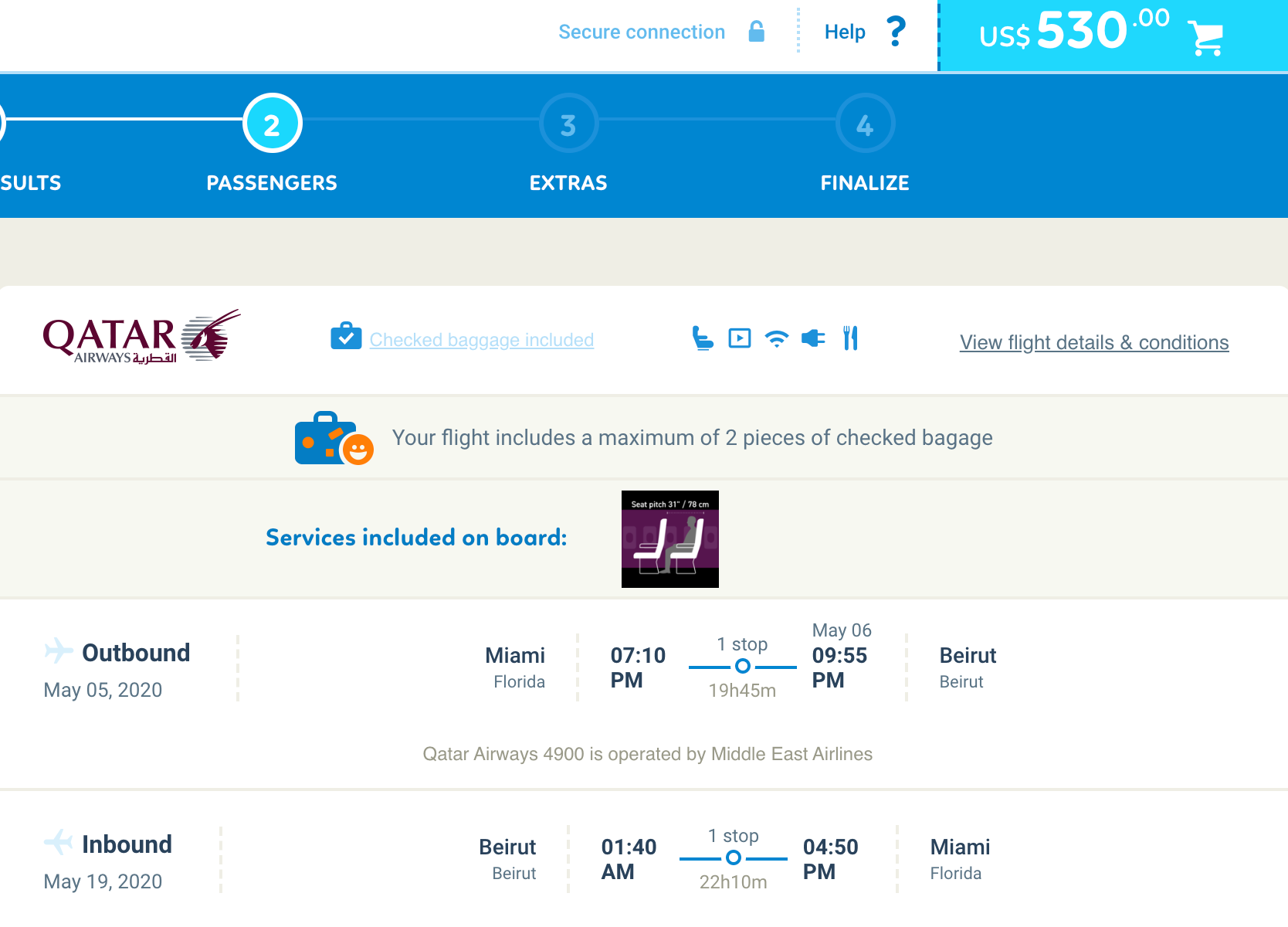Click the Help link text
This screenshot has height=927, width=1288.
844,32
